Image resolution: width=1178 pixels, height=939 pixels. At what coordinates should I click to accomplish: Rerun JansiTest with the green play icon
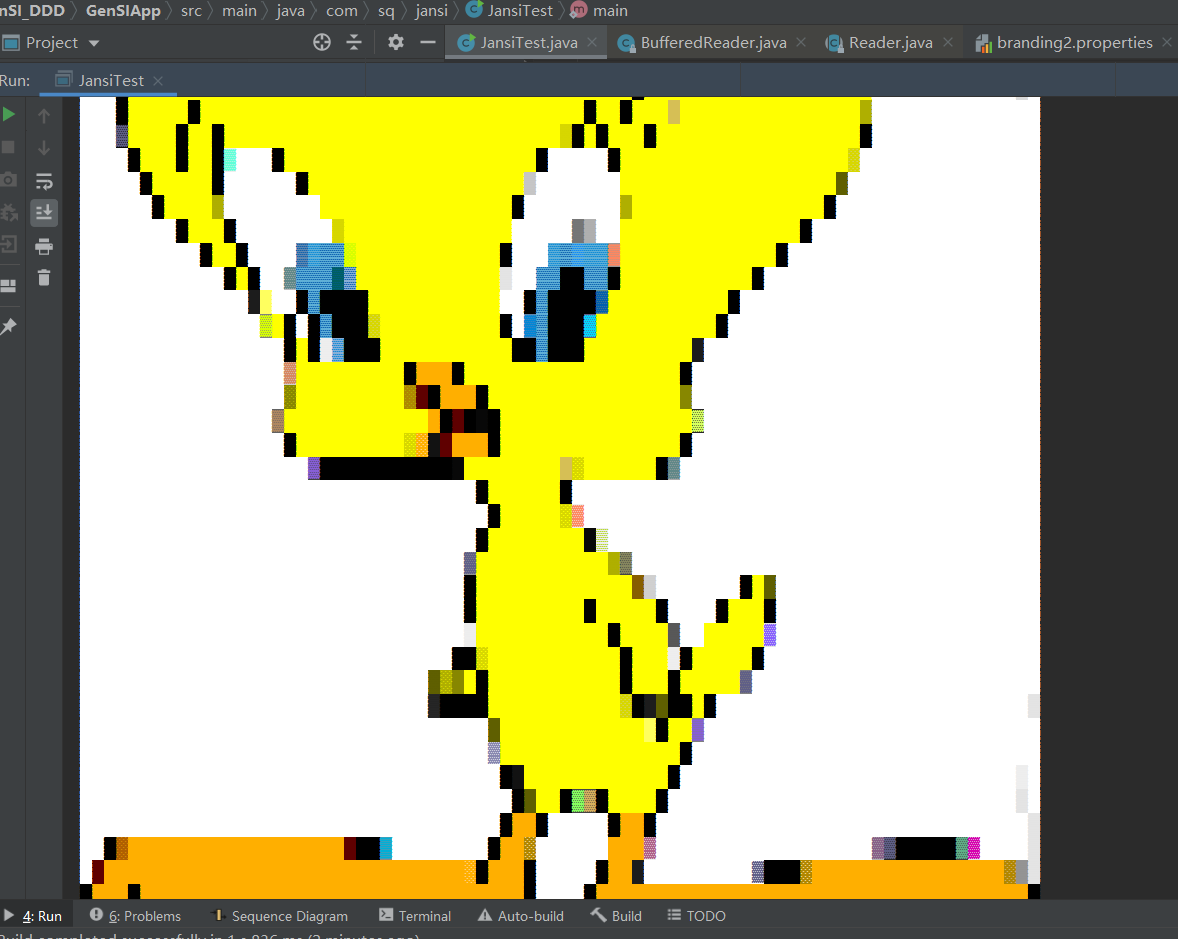click(x=8, y=115)
